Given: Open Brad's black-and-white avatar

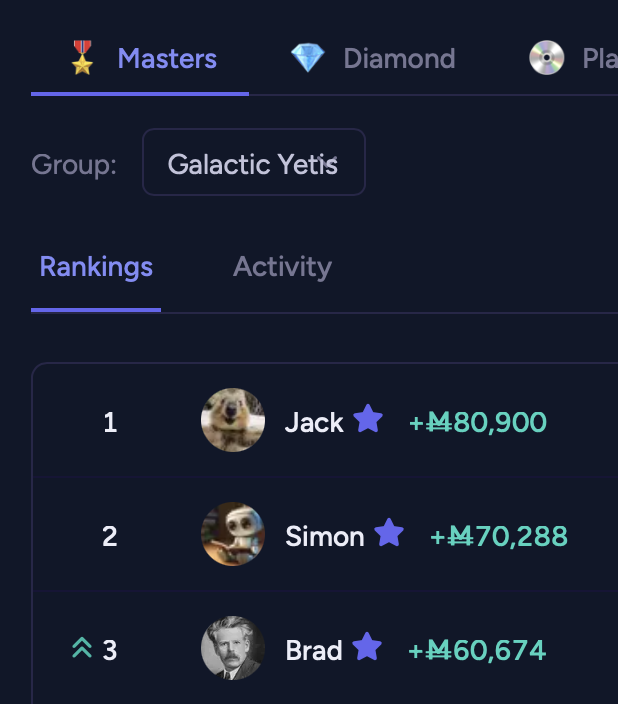Looking at the screenshot, I should 233,648.
